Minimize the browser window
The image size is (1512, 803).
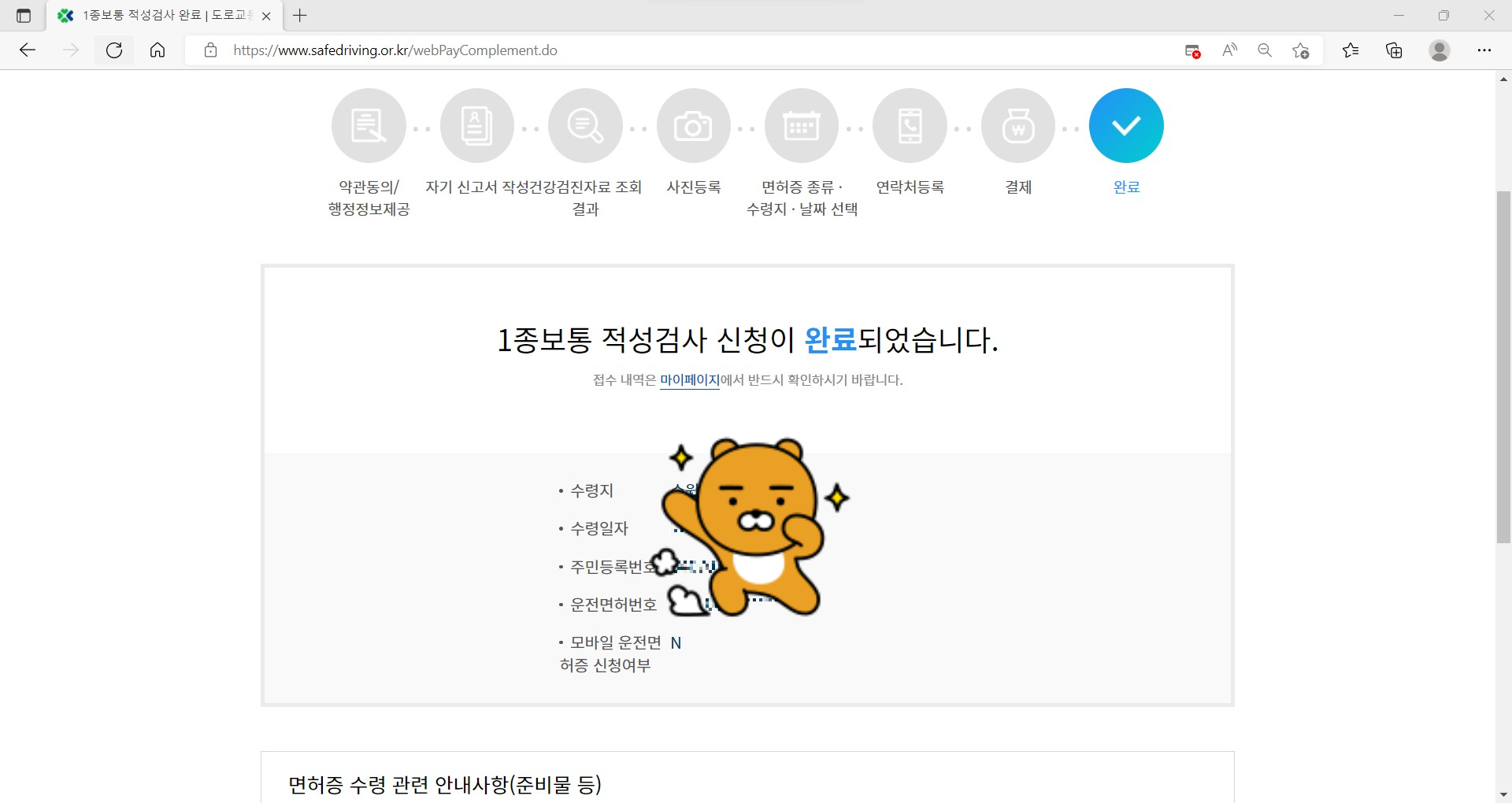point(1399,16)
